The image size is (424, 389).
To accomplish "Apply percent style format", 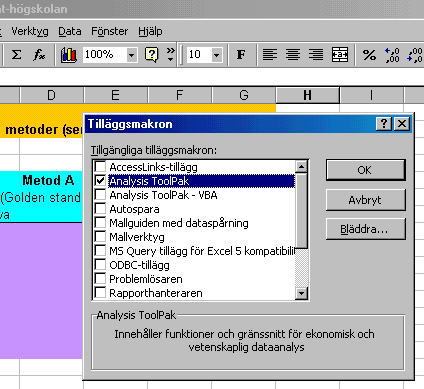I will coord(369,54).
